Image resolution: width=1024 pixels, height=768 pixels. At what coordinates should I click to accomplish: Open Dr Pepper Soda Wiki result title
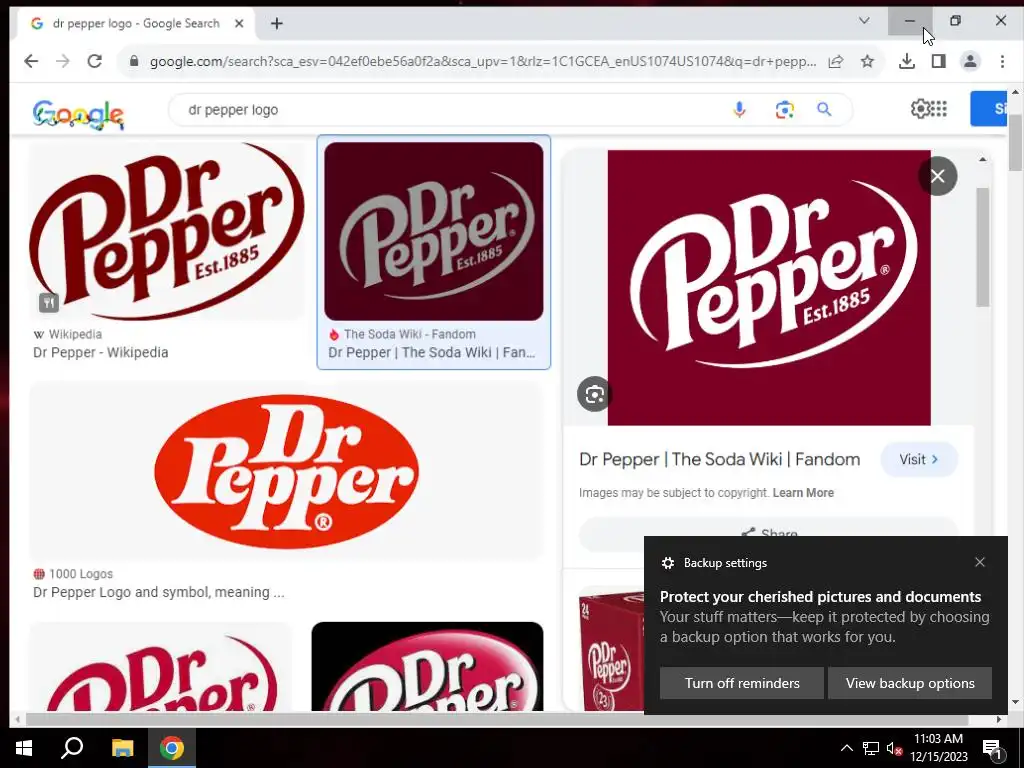[432, 353]
